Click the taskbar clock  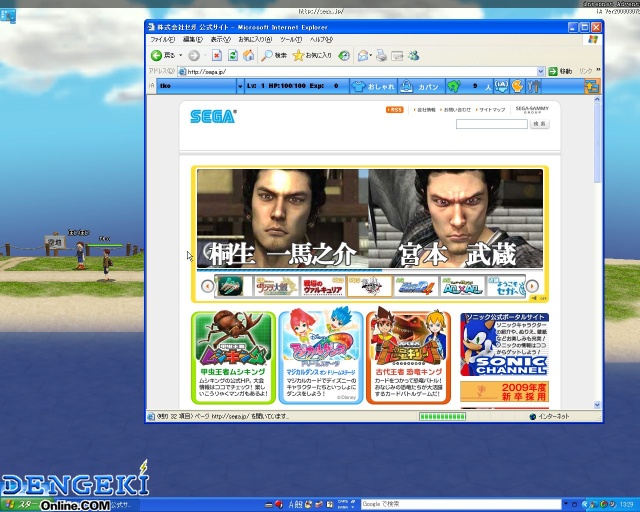pyautogui.click(x=627, y=505)
